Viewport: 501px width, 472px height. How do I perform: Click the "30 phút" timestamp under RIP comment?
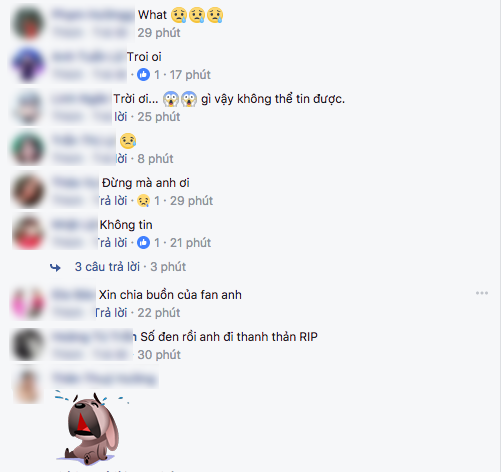pyautogui.click(x=159, y=355)
